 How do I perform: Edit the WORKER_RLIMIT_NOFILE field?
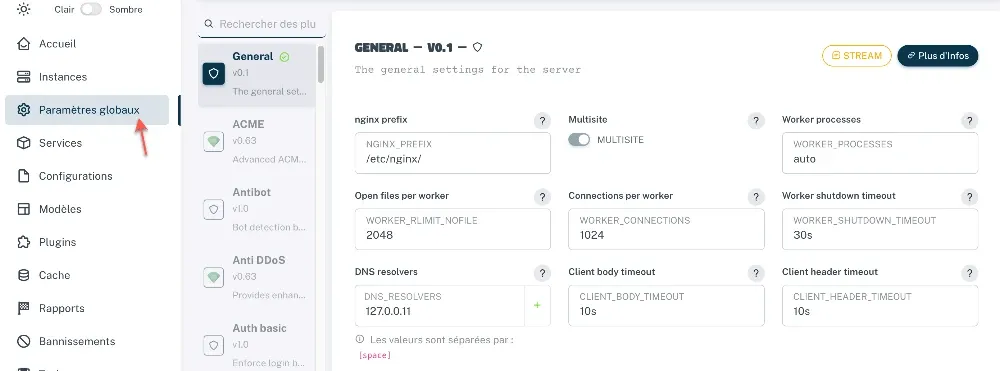452,229
